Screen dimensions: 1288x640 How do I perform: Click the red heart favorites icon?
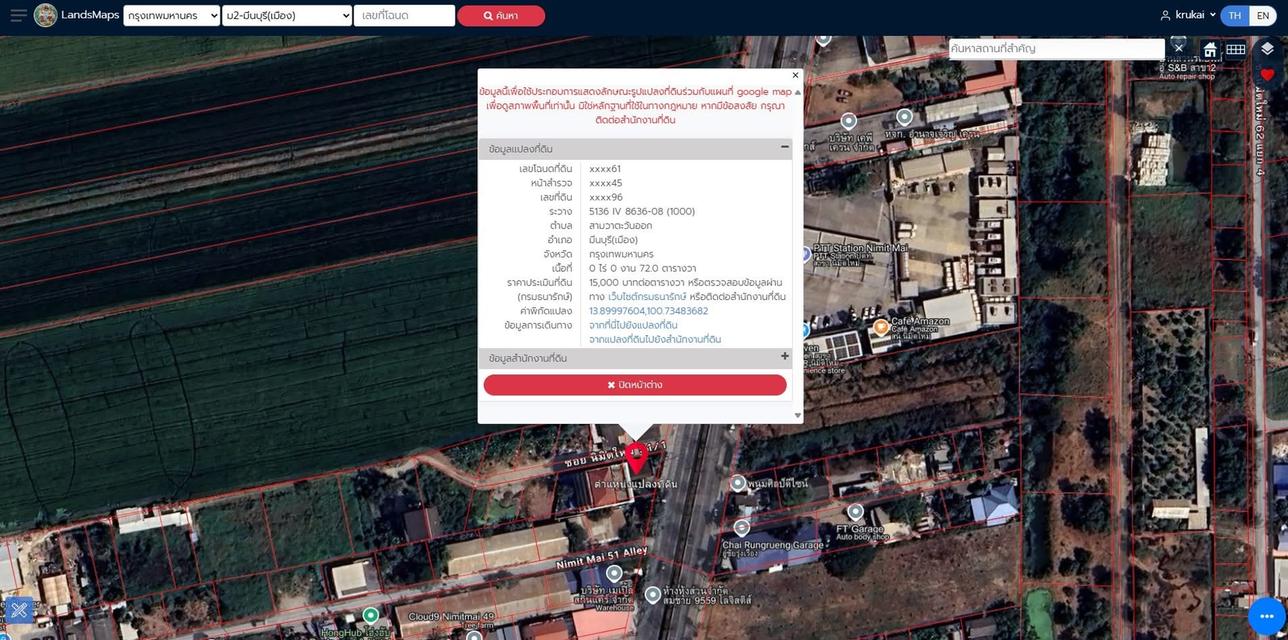click(1267, 75)
